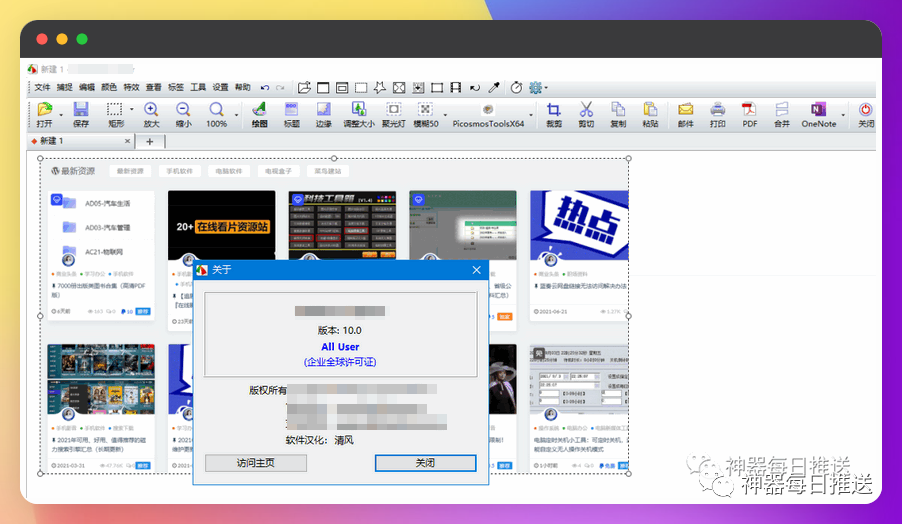Open the 文件 menu

pyautogui.click(x=42, y=87)
